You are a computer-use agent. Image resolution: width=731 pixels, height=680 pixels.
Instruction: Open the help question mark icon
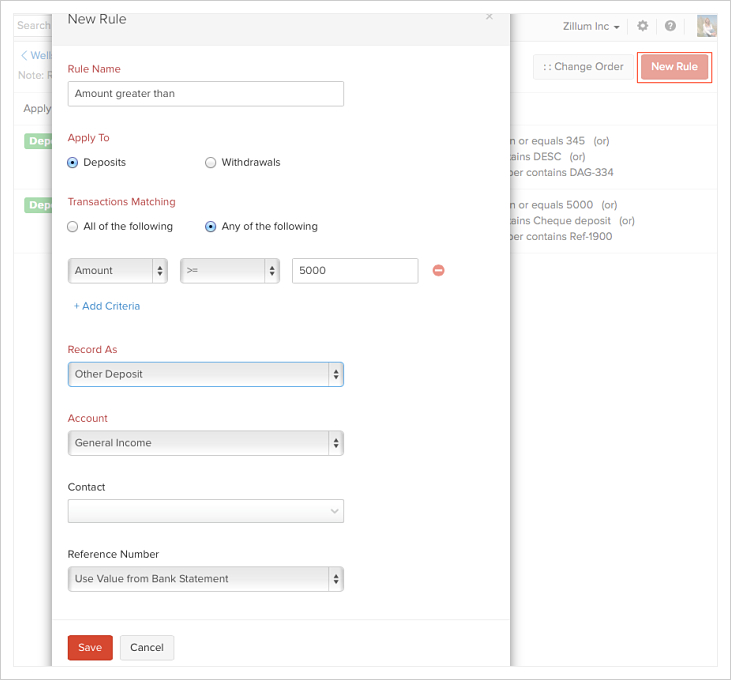point(670,26)
